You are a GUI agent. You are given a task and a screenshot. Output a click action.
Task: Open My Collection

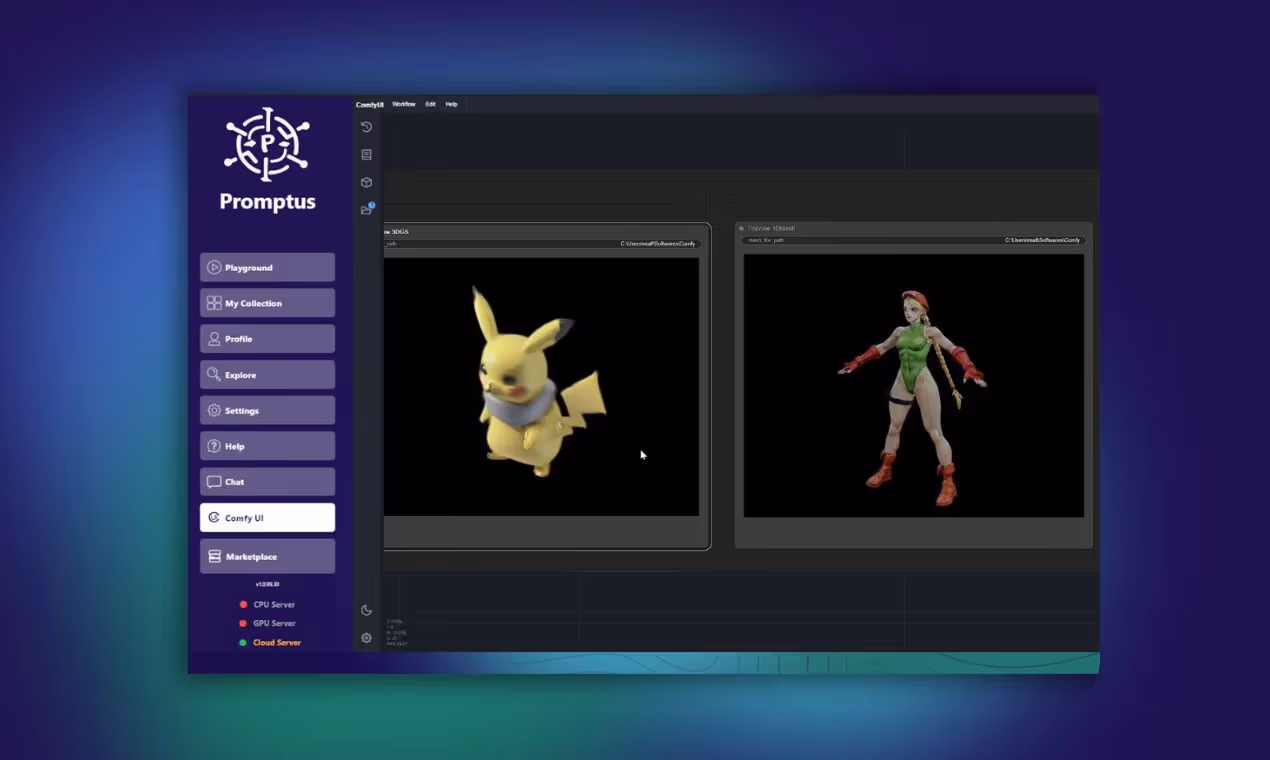coord(267,303)
